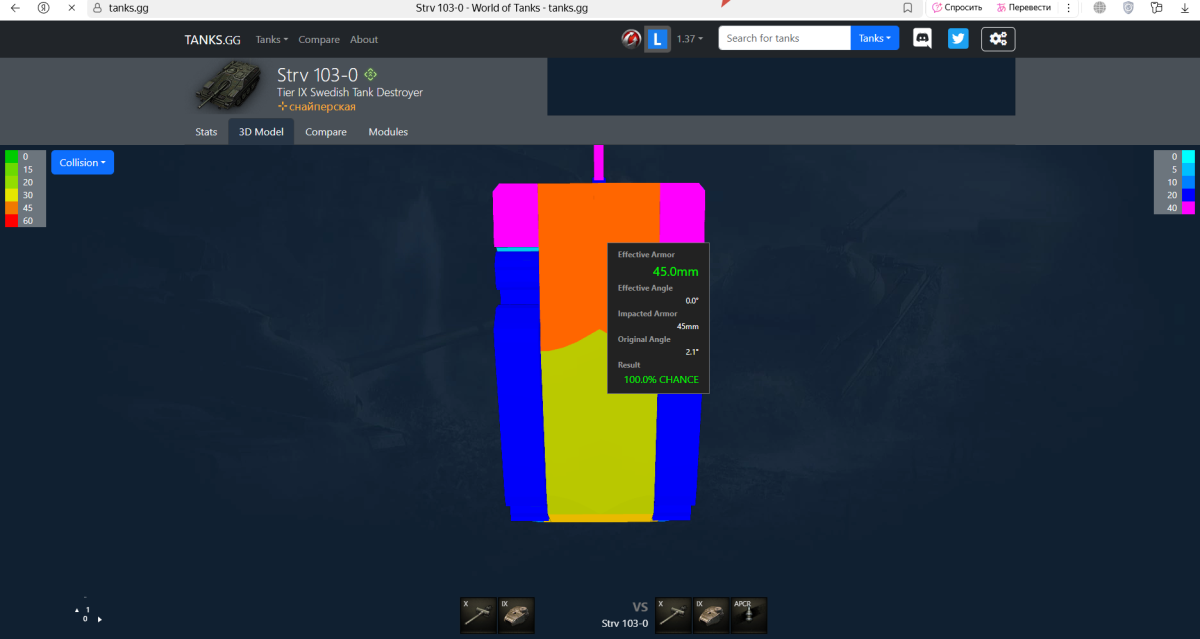Screen dimensions: 1200x639
Task: Select the left tier IX turret module icon
Action: [x=516, y=615]
